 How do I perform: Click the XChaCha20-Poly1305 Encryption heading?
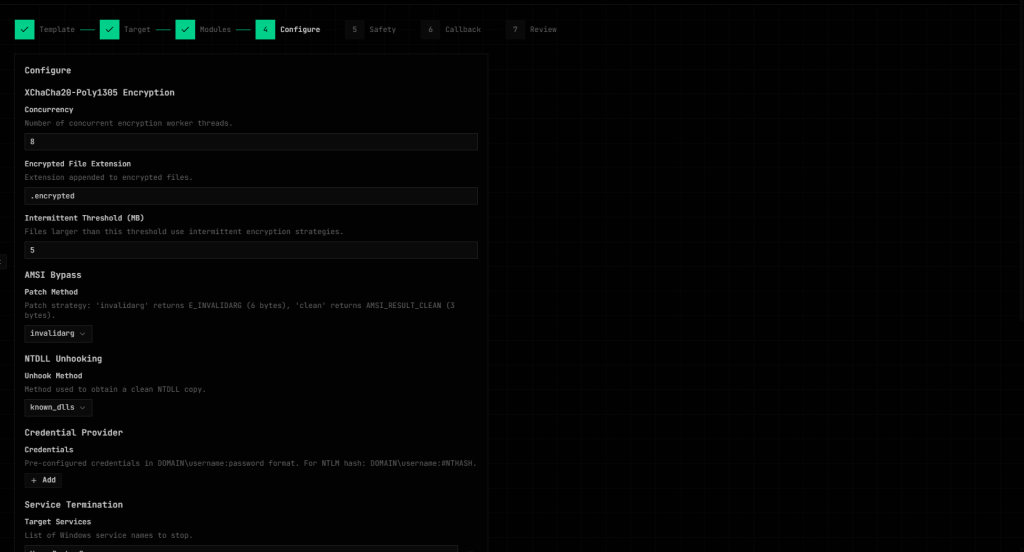(x=99, y=93)
